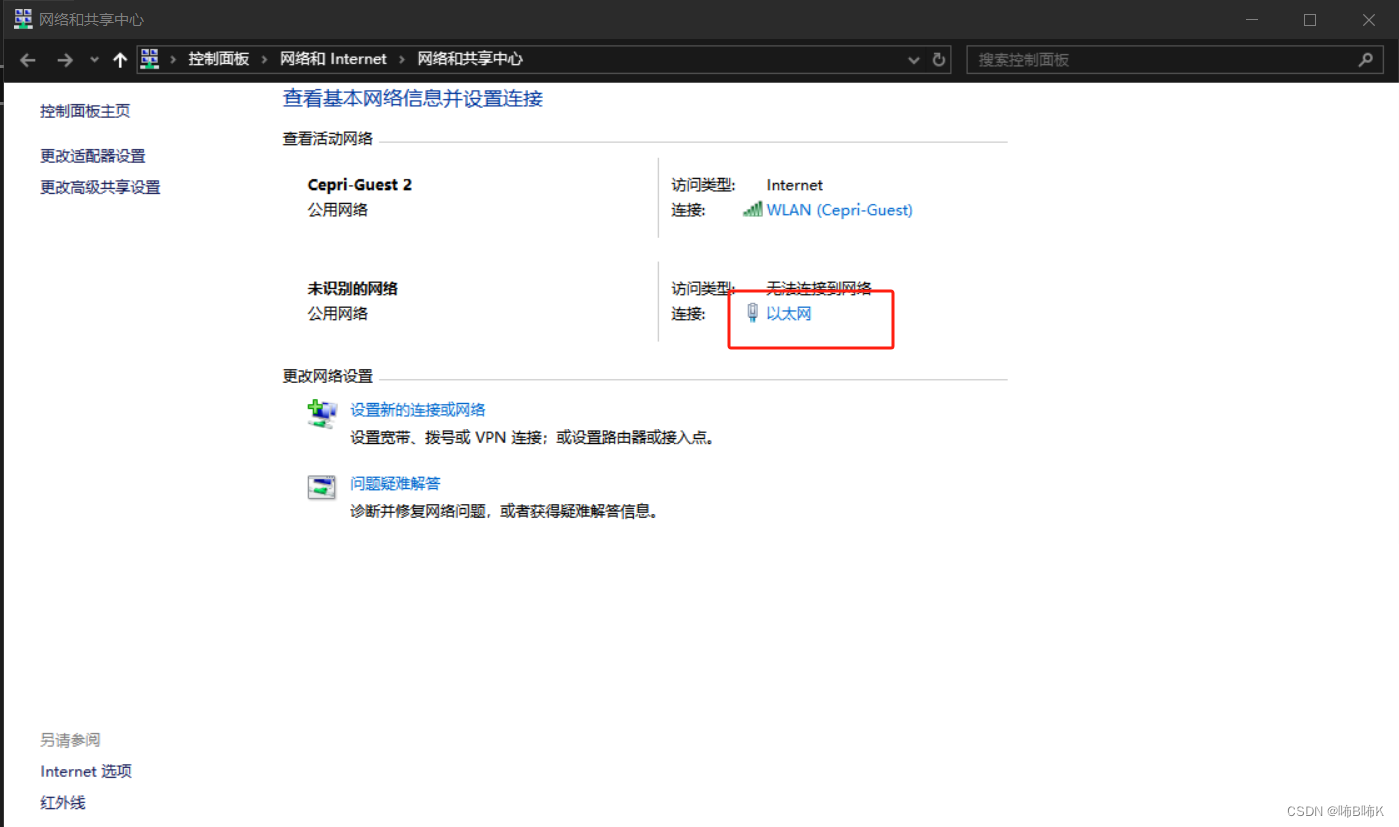Go up one level with up arrow

[x=120, y=60]
